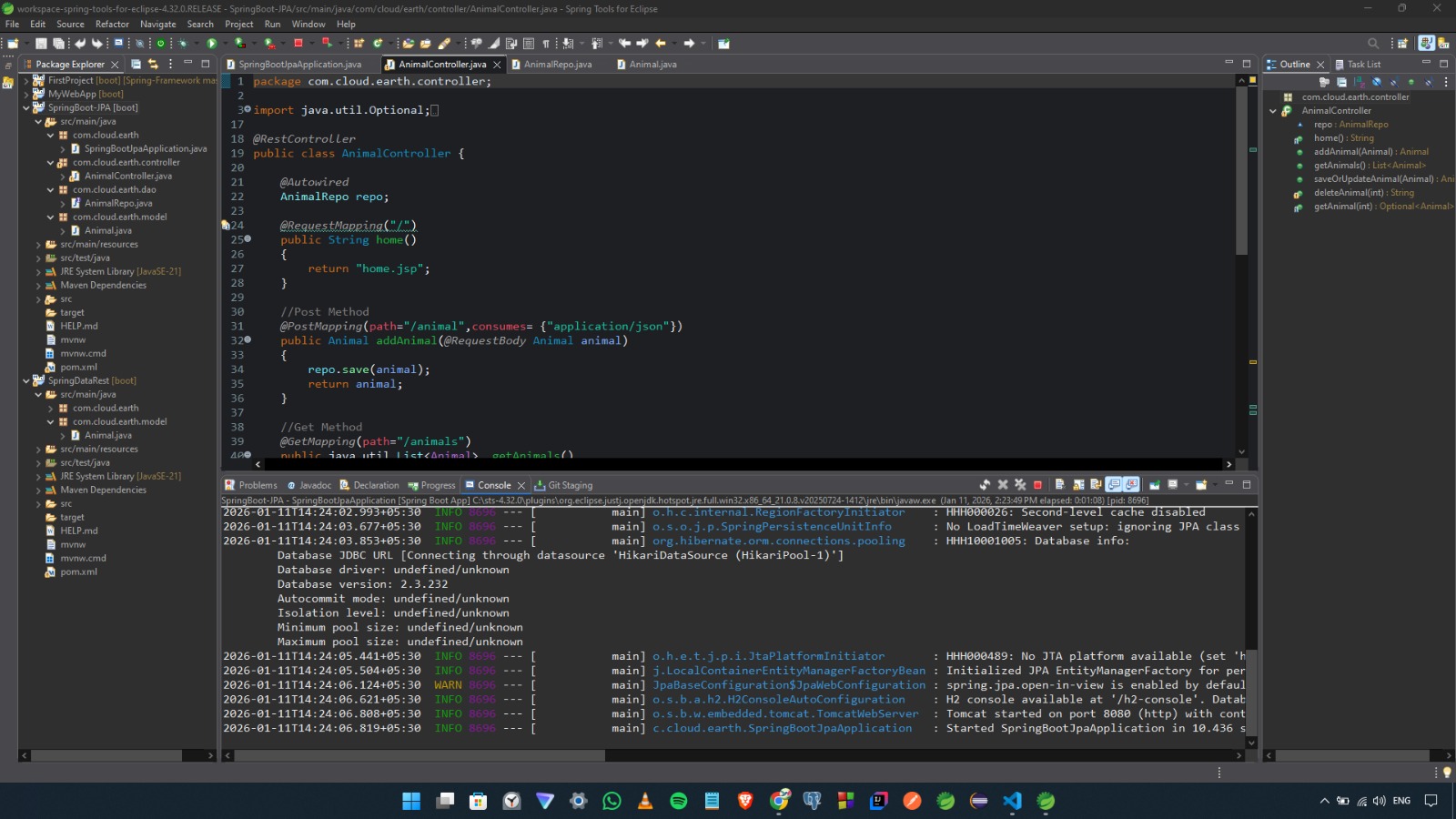Switch to the AnimalRepo.java editor tab
The width and height of the screenshot is (1456, 819).
557,65
